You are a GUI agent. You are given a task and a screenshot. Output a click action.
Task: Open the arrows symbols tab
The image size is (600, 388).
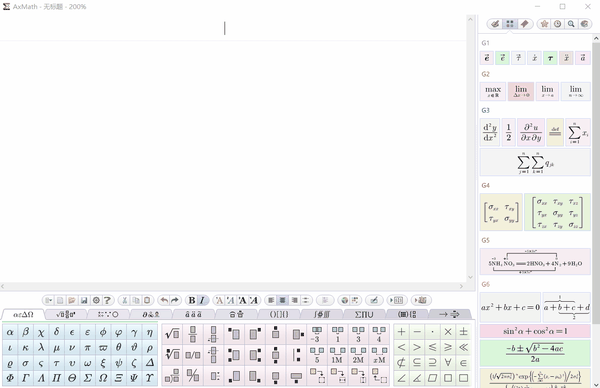(x=449, y=315)
